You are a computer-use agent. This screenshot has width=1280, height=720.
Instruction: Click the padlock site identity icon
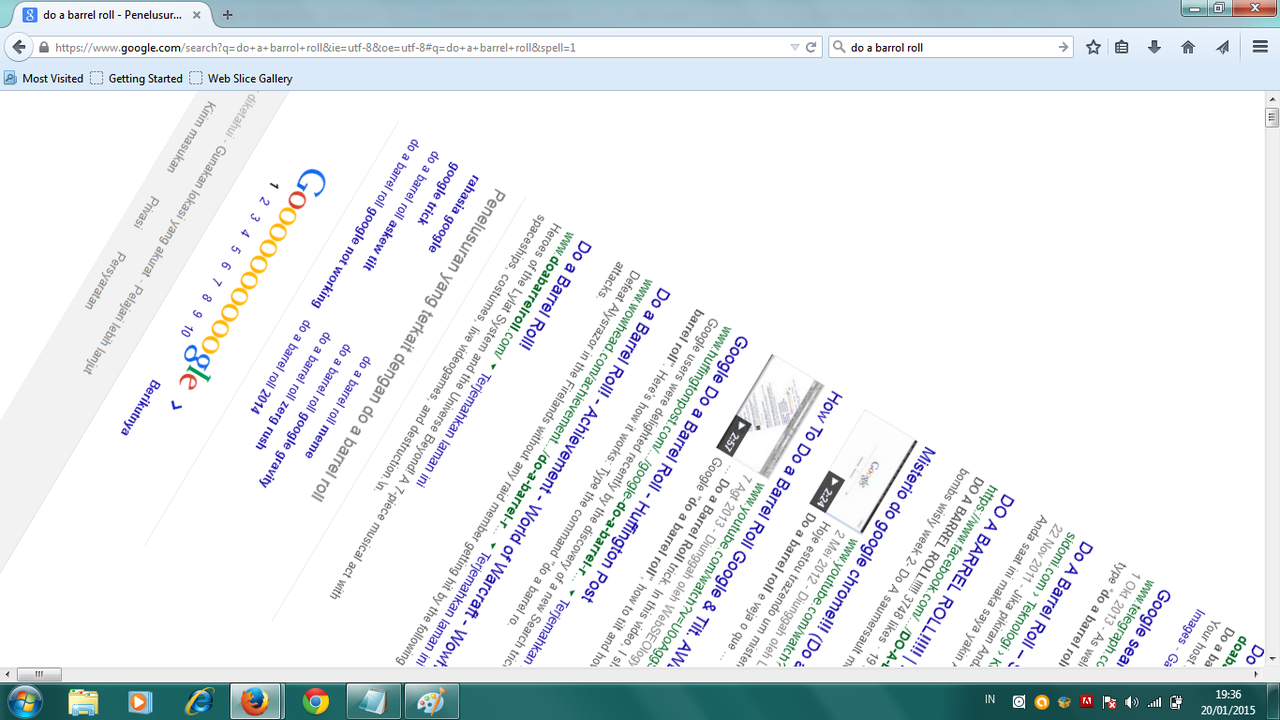coord(43,47)
